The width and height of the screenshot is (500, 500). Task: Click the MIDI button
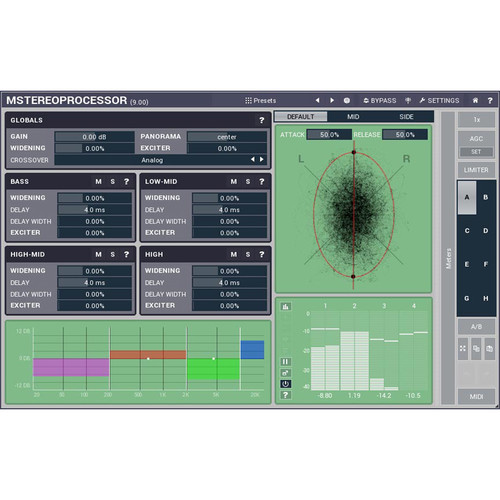click(x=476, y=397)
